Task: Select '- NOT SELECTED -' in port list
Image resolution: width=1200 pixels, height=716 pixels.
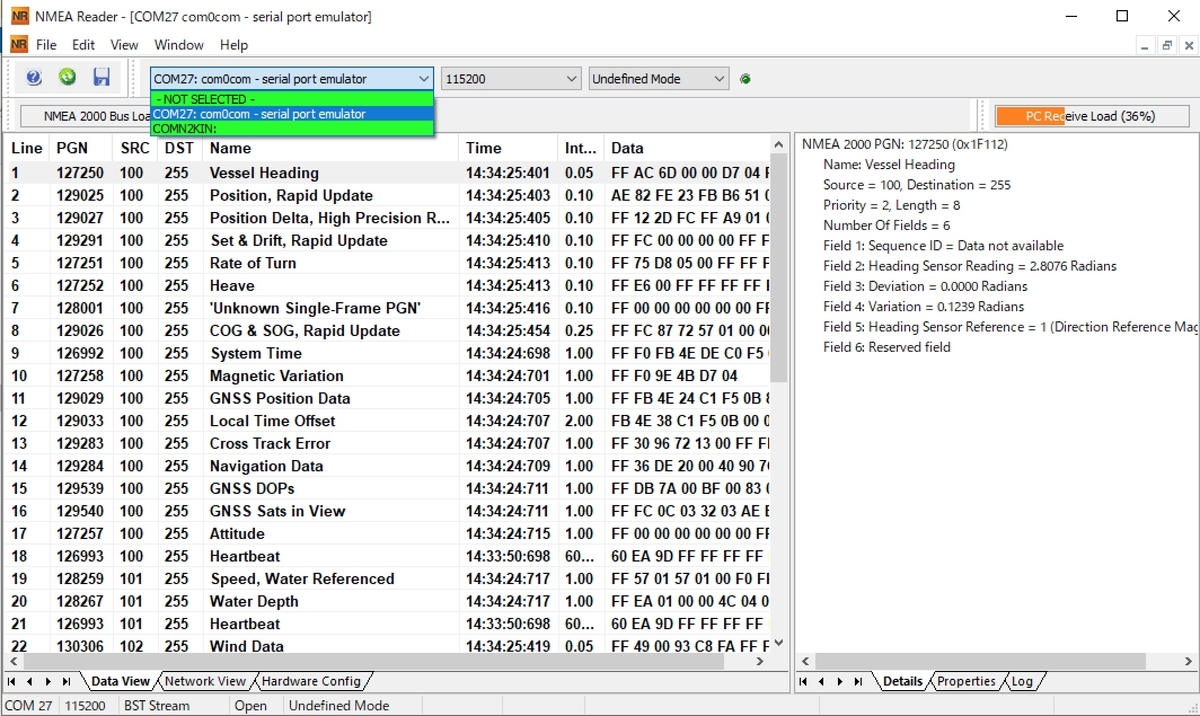Action: click(292, 99)
